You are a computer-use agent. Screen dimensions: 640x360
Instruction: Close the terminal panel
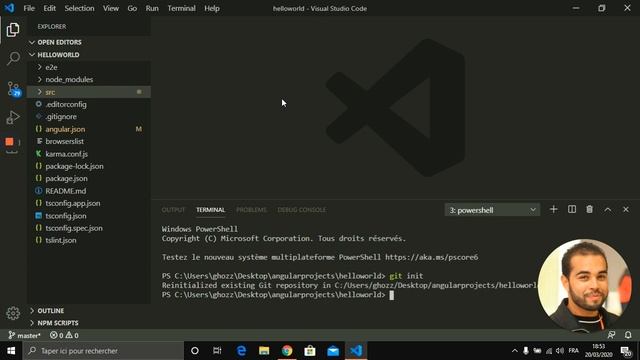click(x=626, y=209)
